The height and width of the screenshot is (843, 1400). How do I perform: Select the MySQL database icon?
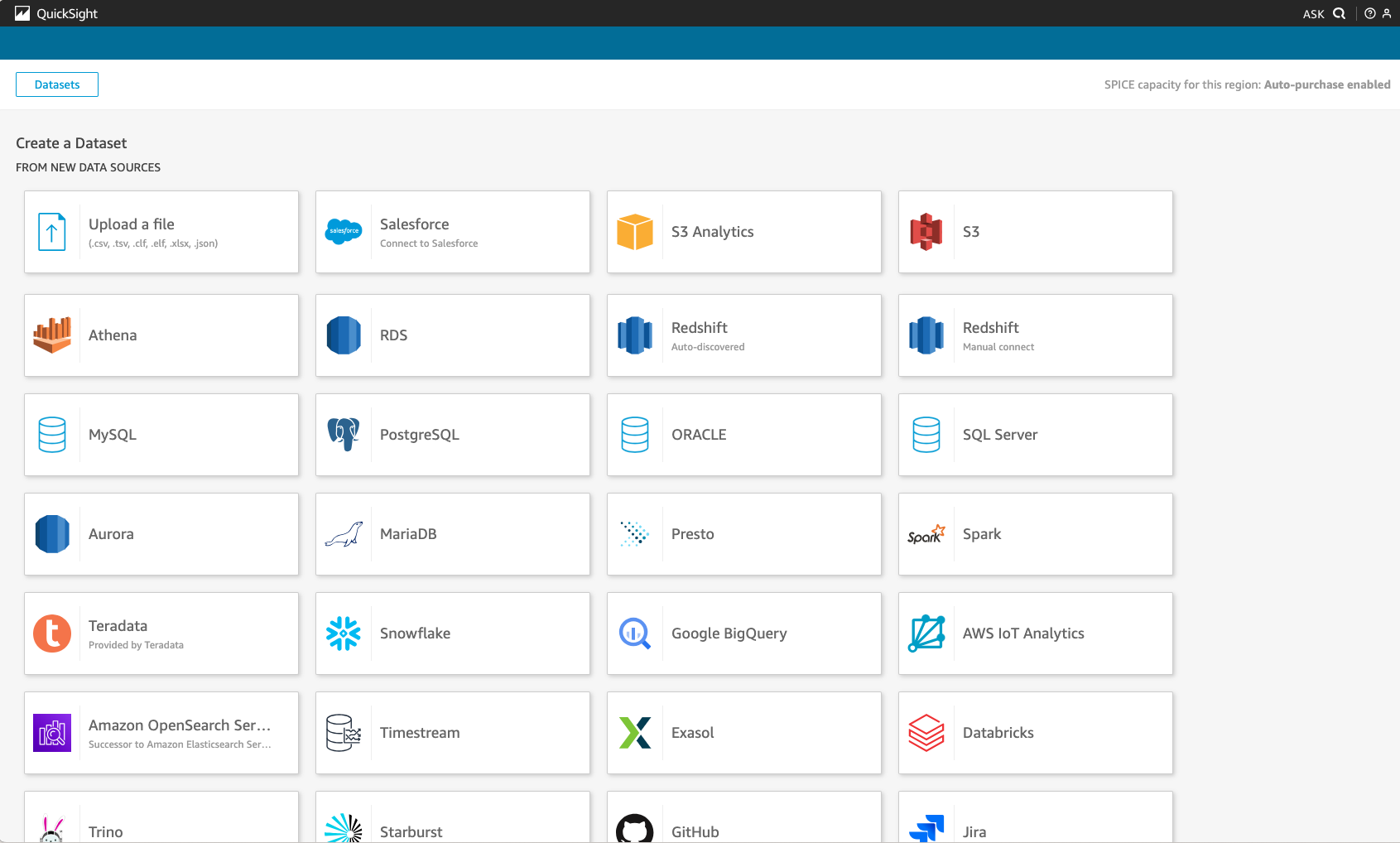click(x=52, y=435)
